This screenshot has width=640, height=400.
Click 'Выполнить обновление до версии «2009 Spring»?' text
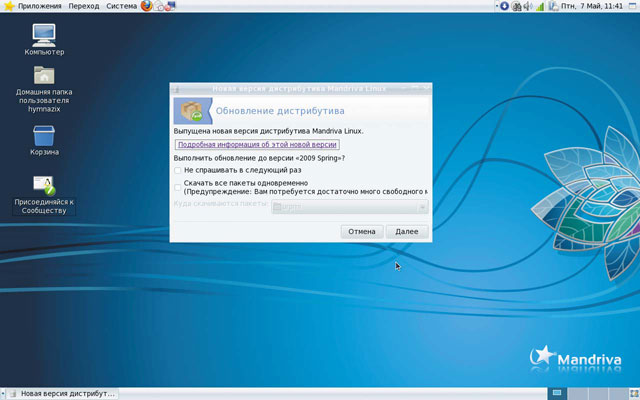[x=259, y=158]
